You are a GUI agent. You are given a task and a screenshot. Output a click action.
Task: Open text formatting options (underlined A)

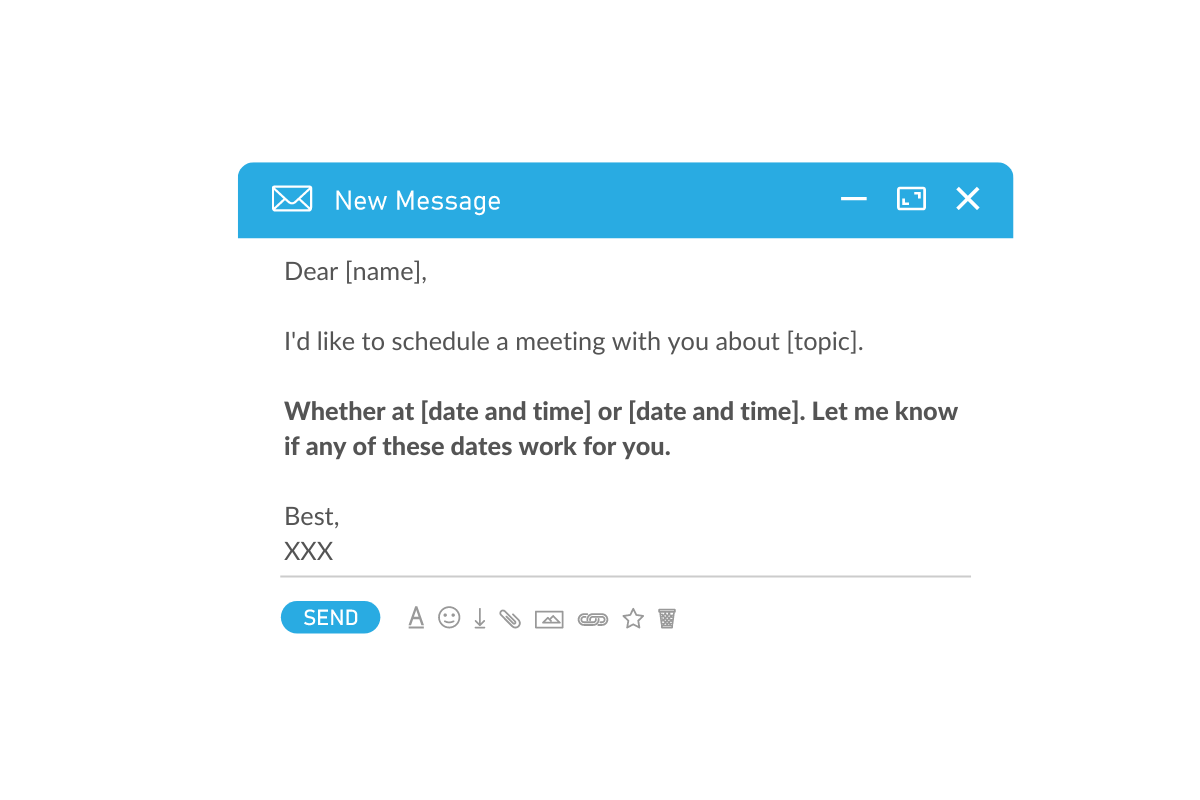pos(416,618)
